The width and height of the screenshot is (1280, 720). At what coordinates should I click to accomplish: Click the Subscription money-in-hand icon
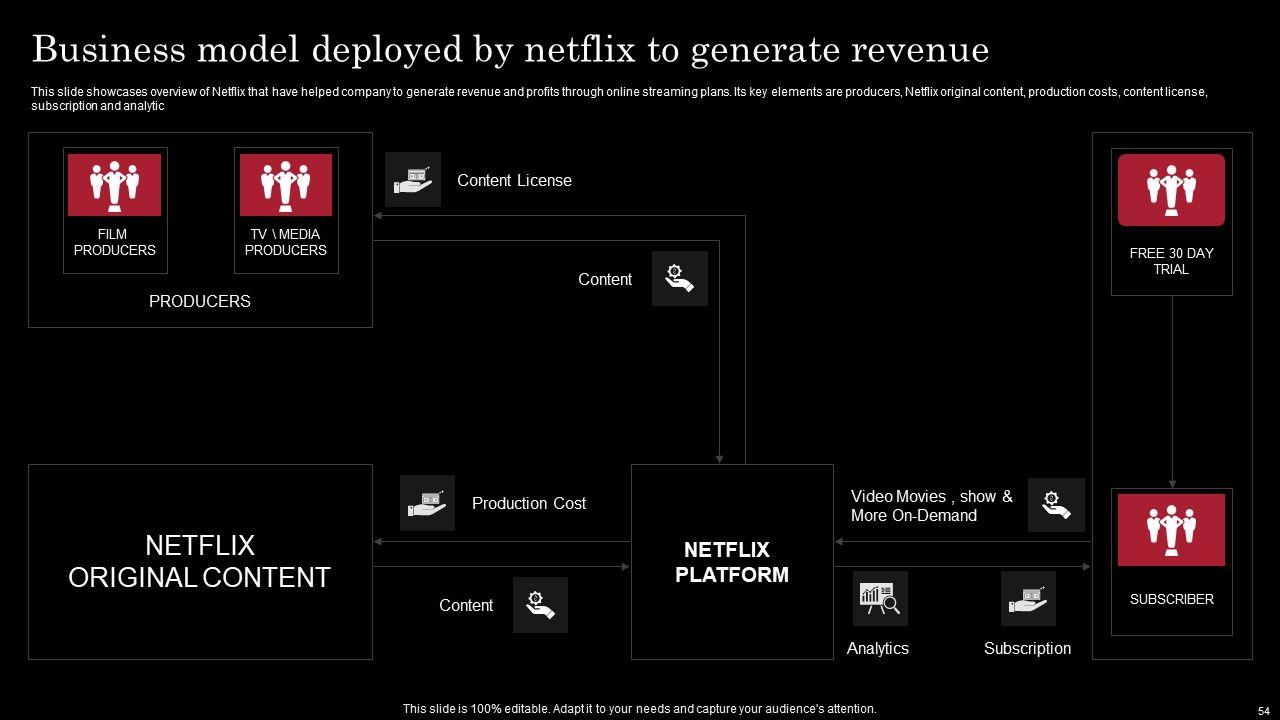(x=1028, y=599)
